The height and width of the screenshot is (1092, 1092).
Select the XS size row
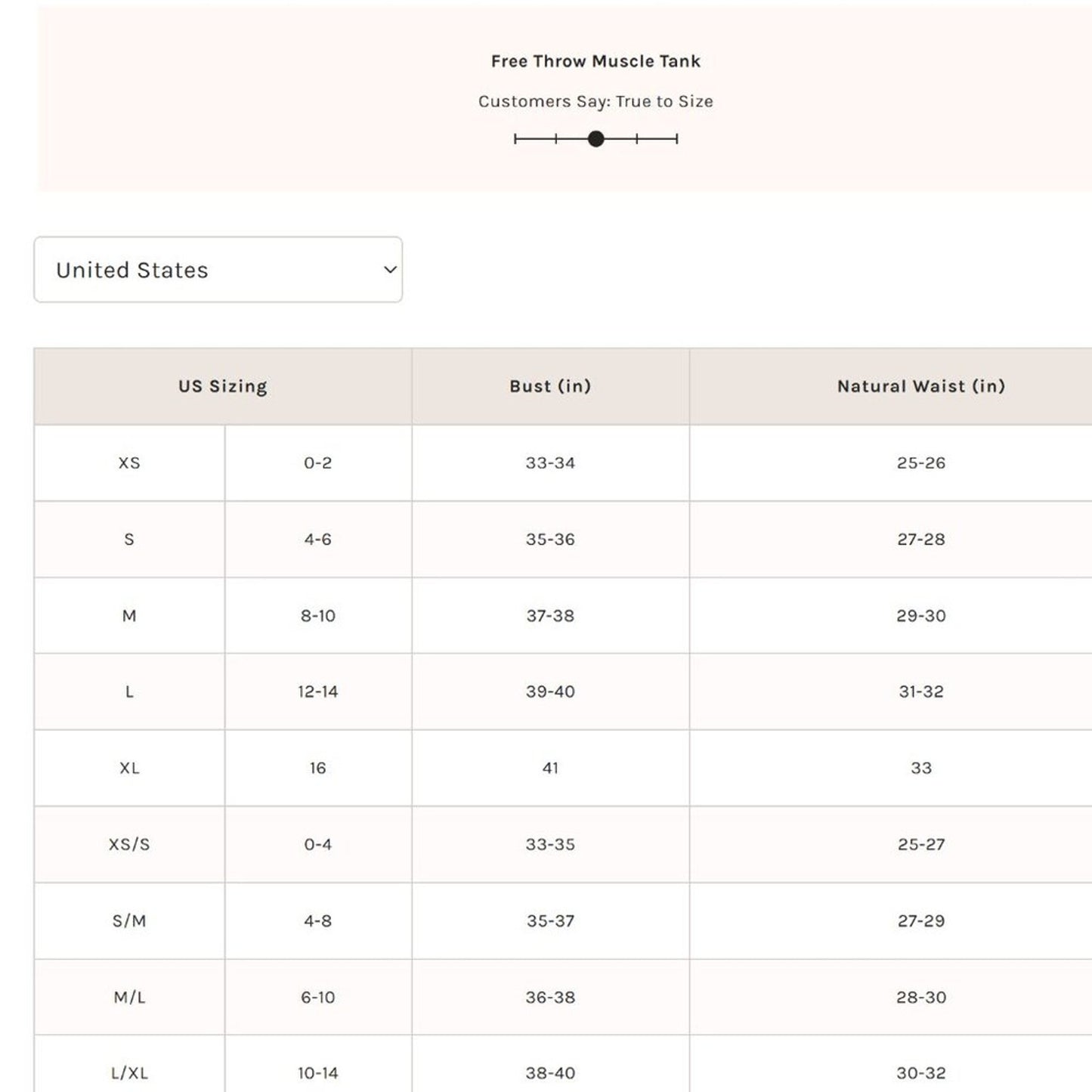point(128,463)
